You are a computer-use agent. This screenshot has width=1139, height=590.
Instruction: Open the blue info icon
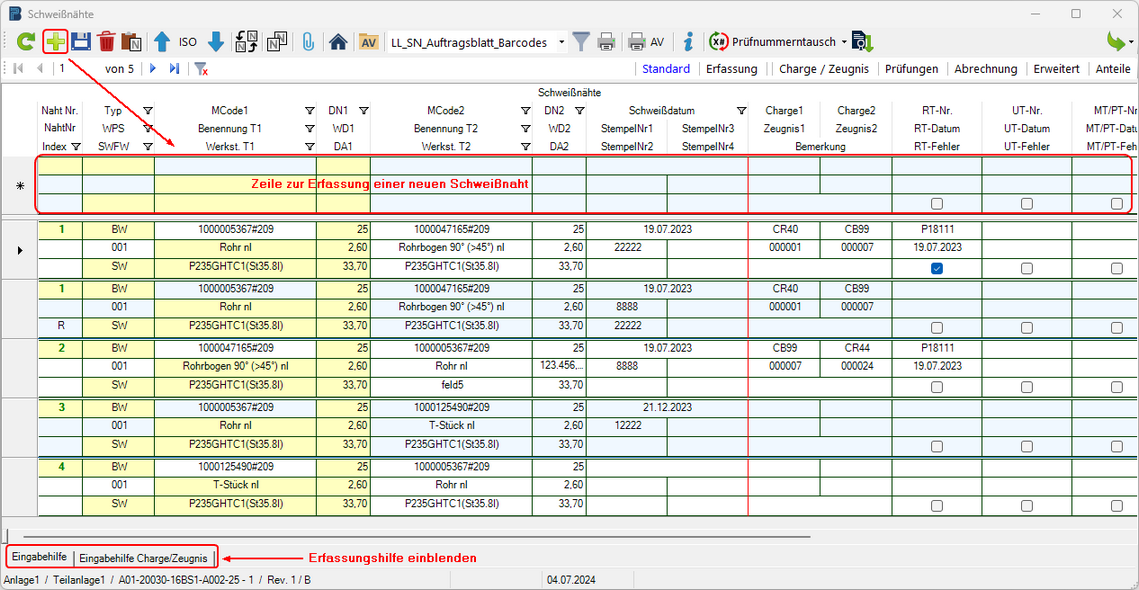(688, 42)
